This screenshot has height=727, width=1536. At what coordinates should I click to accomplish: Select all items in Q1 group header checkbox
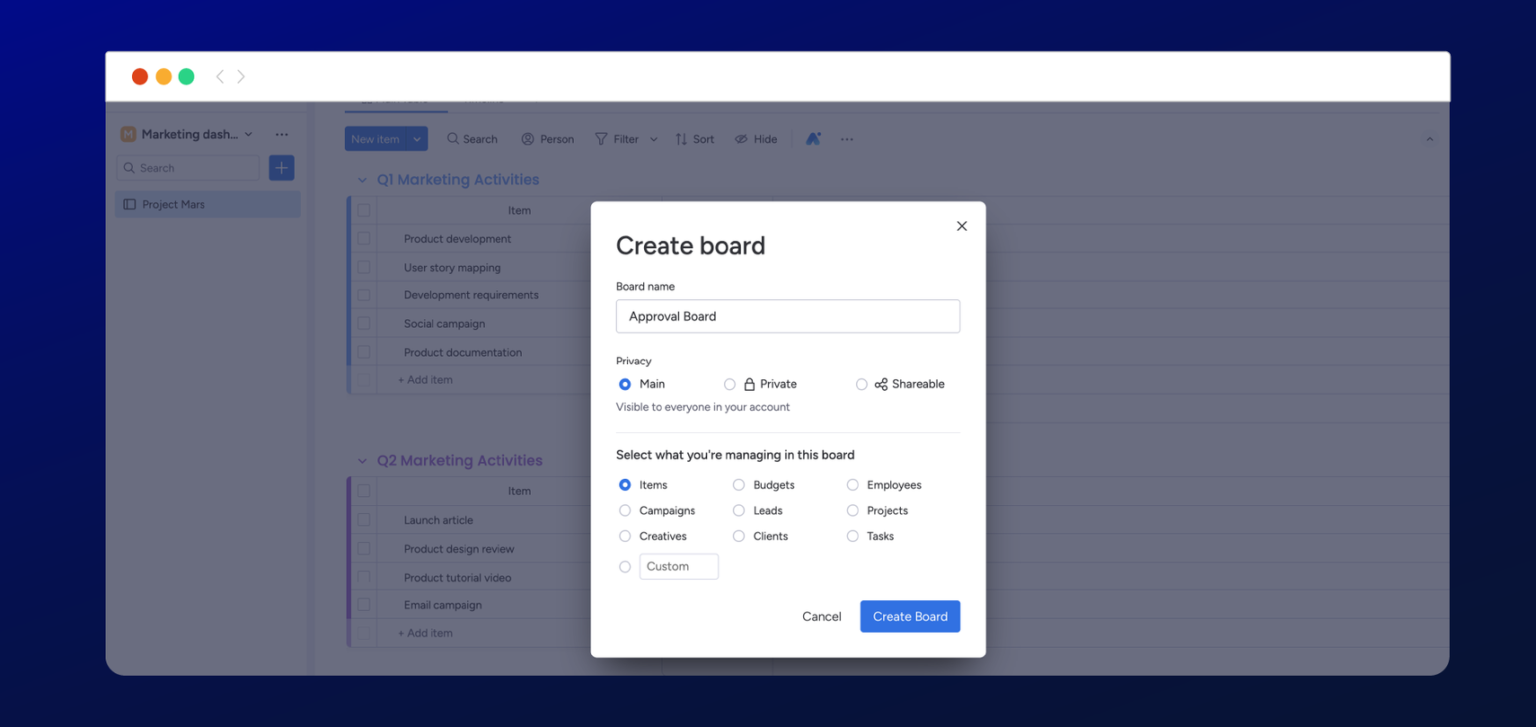point(364,210)
